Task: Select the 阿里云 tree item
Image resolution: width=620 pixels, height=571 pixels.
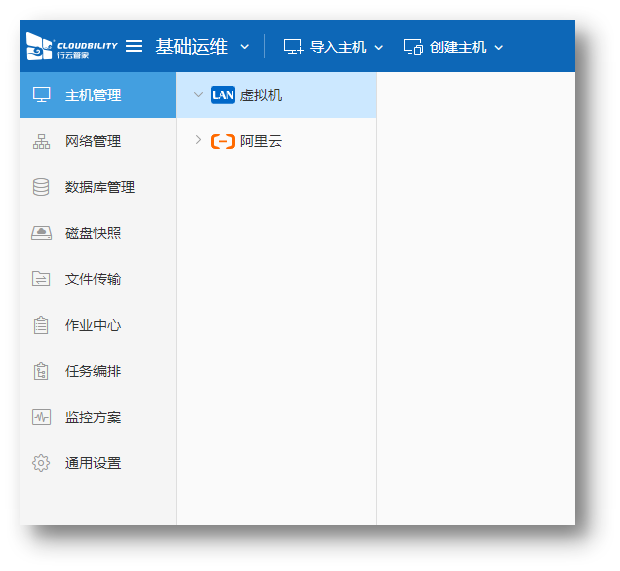Action: [x=276, y=141]
